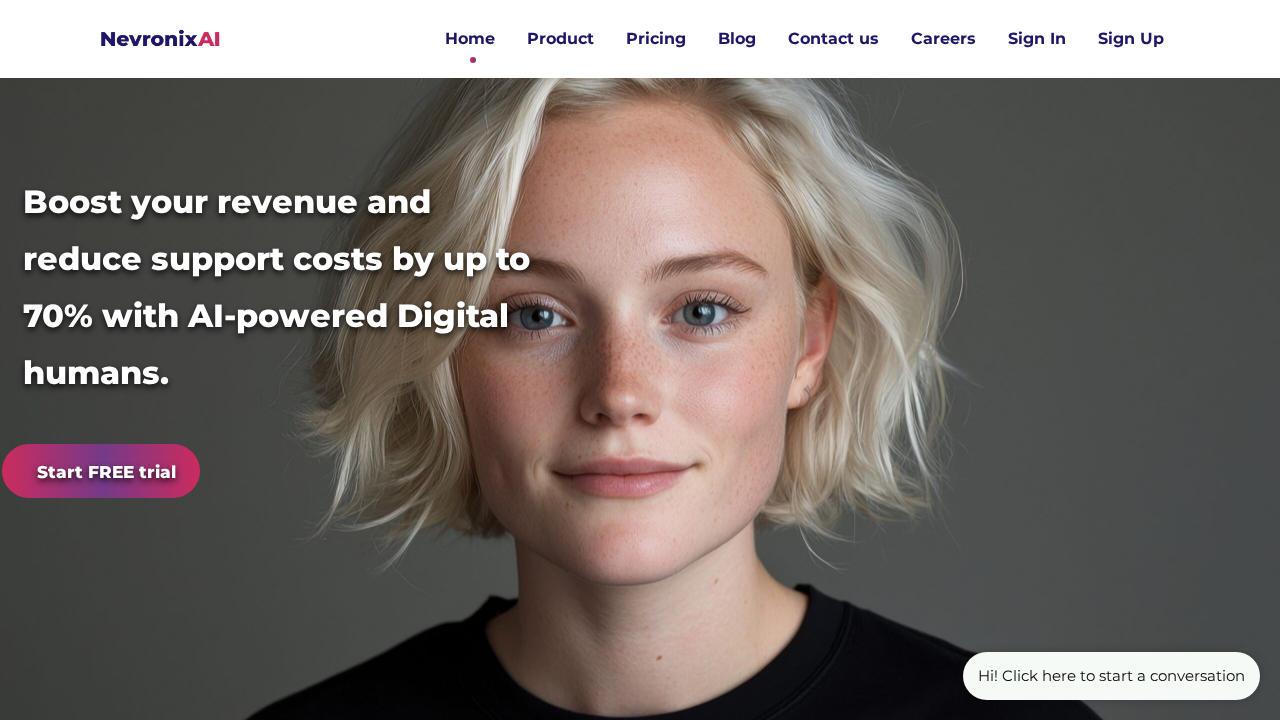This screenshot has height=720, width=1280.
Task: Click the "70% with AI-powered Digital" text line
Action: click(x=266, y=316)
